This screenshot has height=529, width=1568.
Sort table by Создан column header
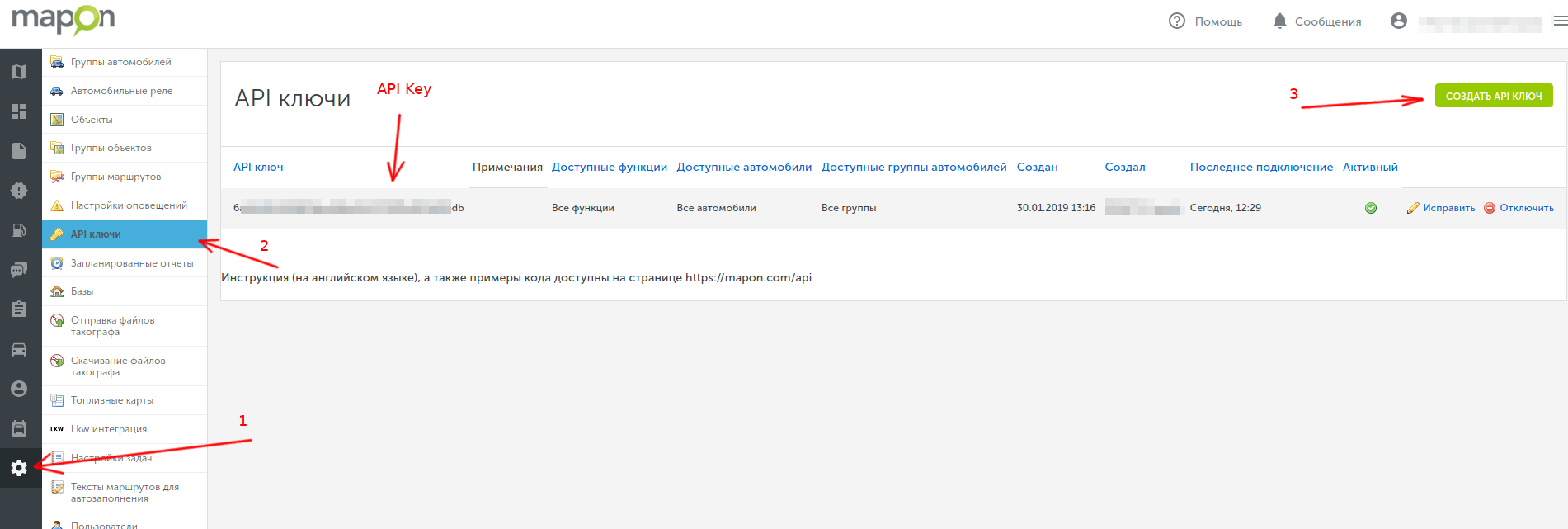click(1037, 167)
